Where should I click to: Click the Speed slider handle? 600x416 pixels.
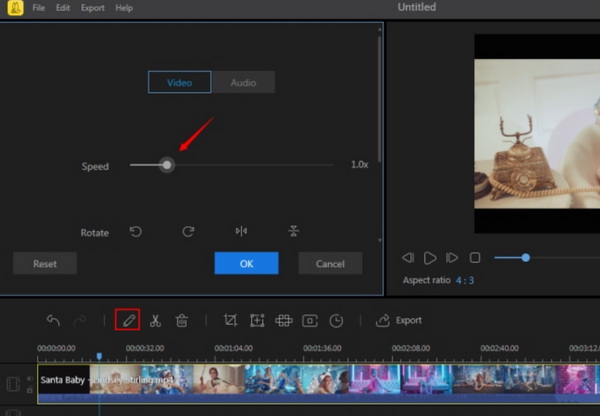pyautogui.click(x=167, y=165)
